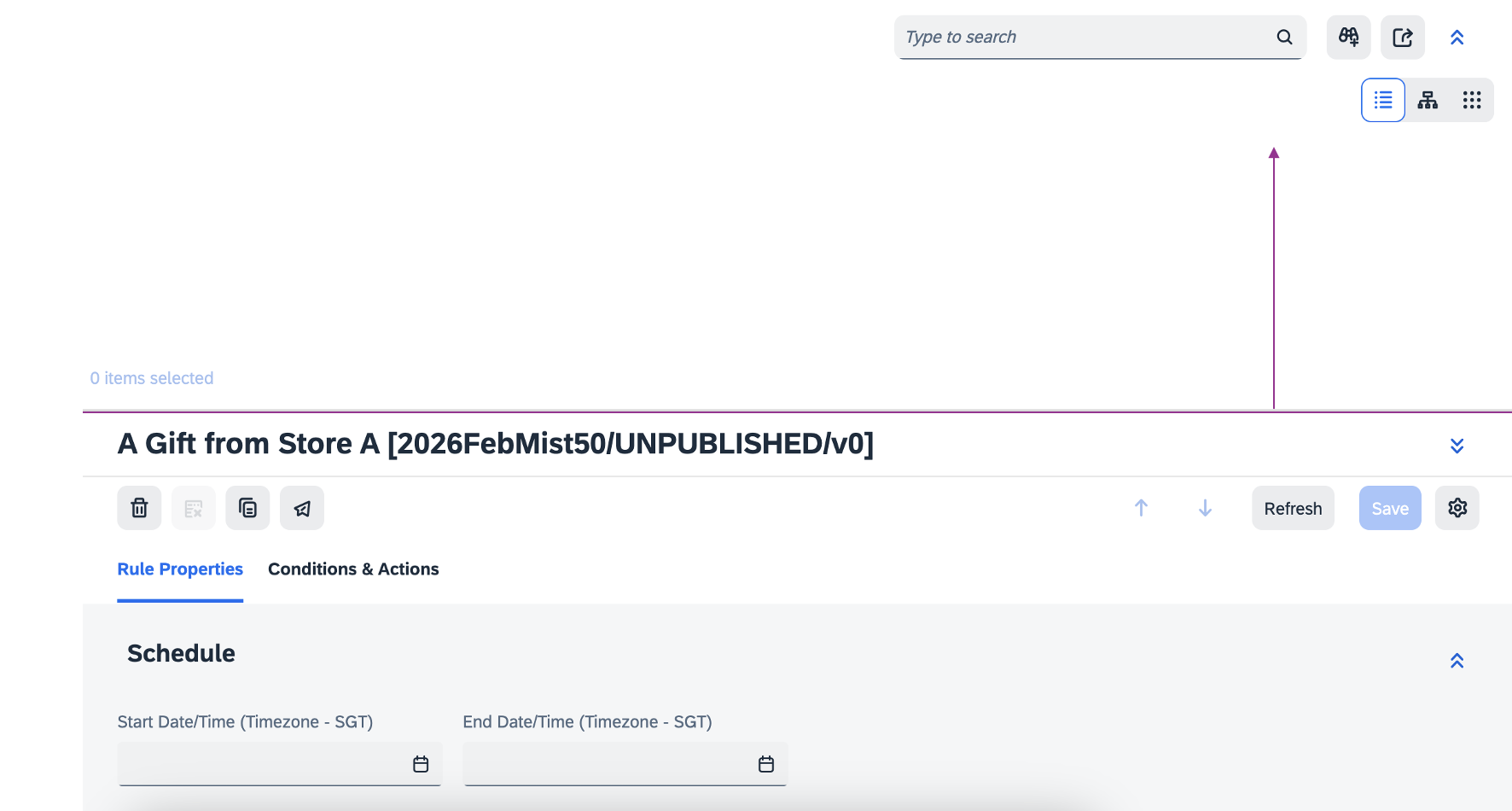Move rule down with down arrow
Image resolution: width=1512 pixels, height=811 pixels.
click(x=1205, y=508)
